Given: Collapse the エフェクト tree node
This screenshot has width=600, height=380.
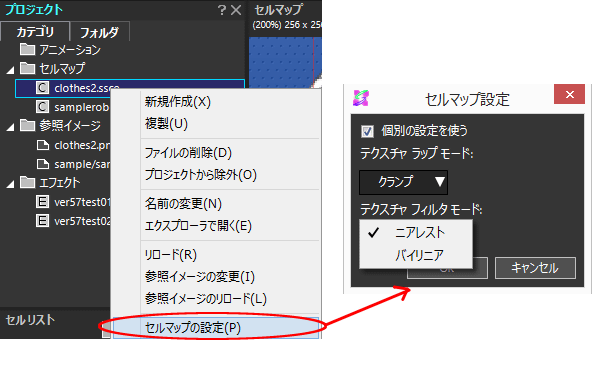Looking at the screenshot, I should [11, 184].
